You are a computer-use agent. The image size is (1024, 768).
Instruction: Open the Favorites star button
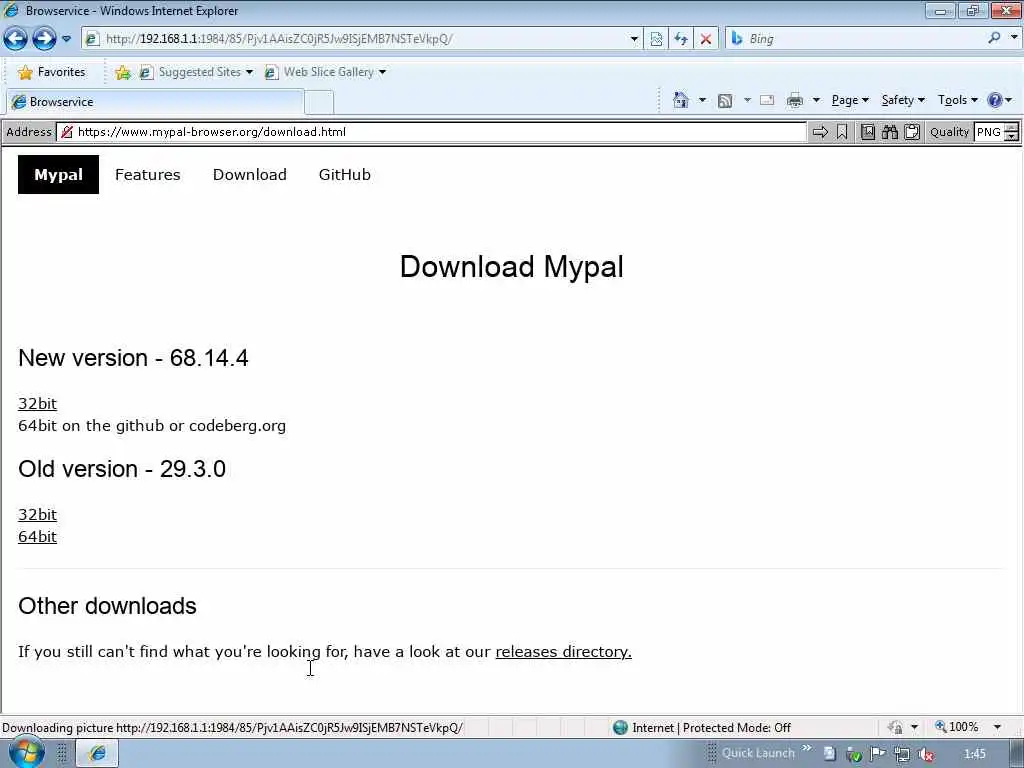tap(52, 72)
